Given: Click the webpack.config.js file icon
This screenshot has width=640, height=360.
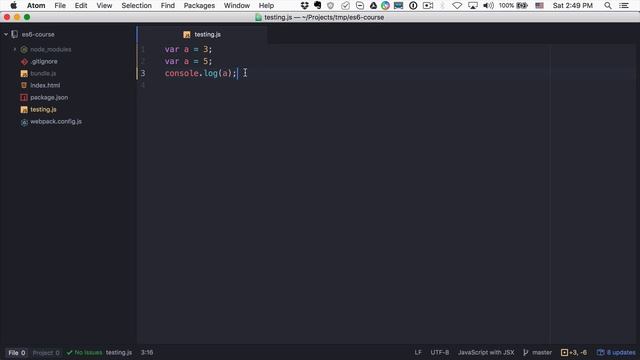Looking at the screenshot, I should click(x=24, y=122).
